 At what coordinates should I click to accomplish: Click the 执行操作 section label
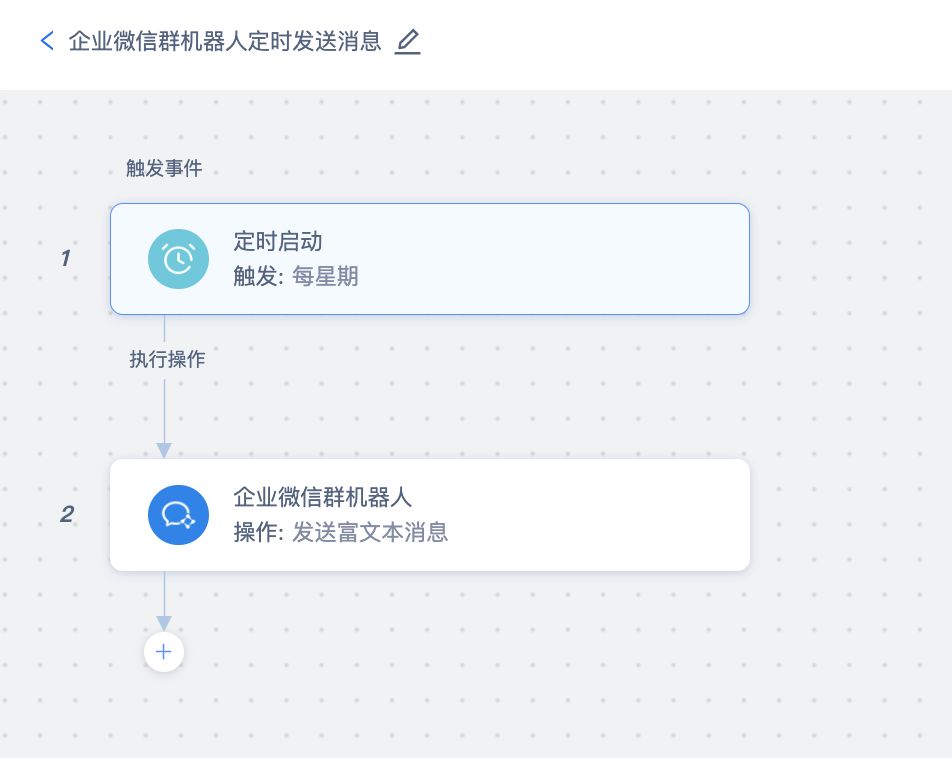[167, 358]
